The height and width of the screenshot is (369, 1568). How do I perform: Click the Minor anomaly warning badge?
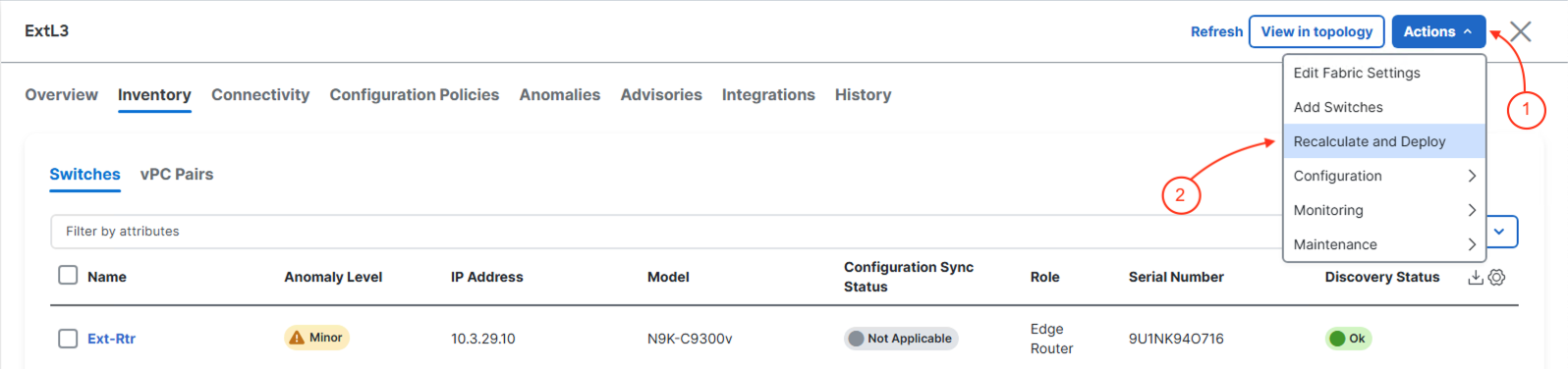coord(316,338)
